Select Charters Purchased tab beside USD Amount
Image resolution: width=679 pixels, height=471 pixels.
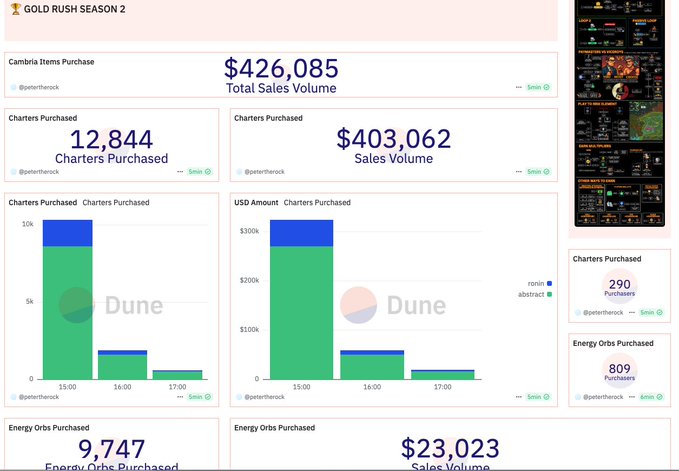click(x=317, y=203)
